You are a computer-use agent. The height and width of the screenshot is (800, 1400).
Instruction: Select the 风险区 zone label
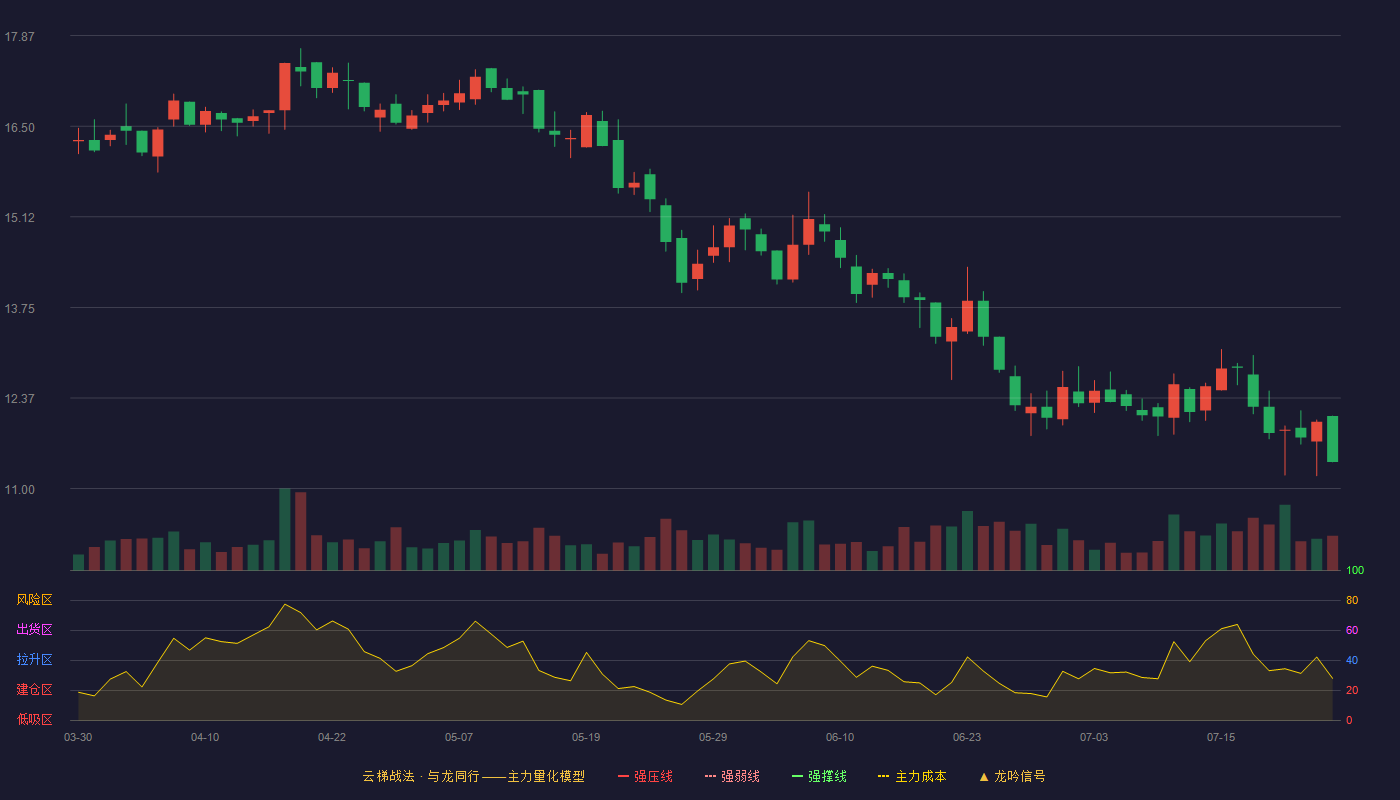[34, 600]
